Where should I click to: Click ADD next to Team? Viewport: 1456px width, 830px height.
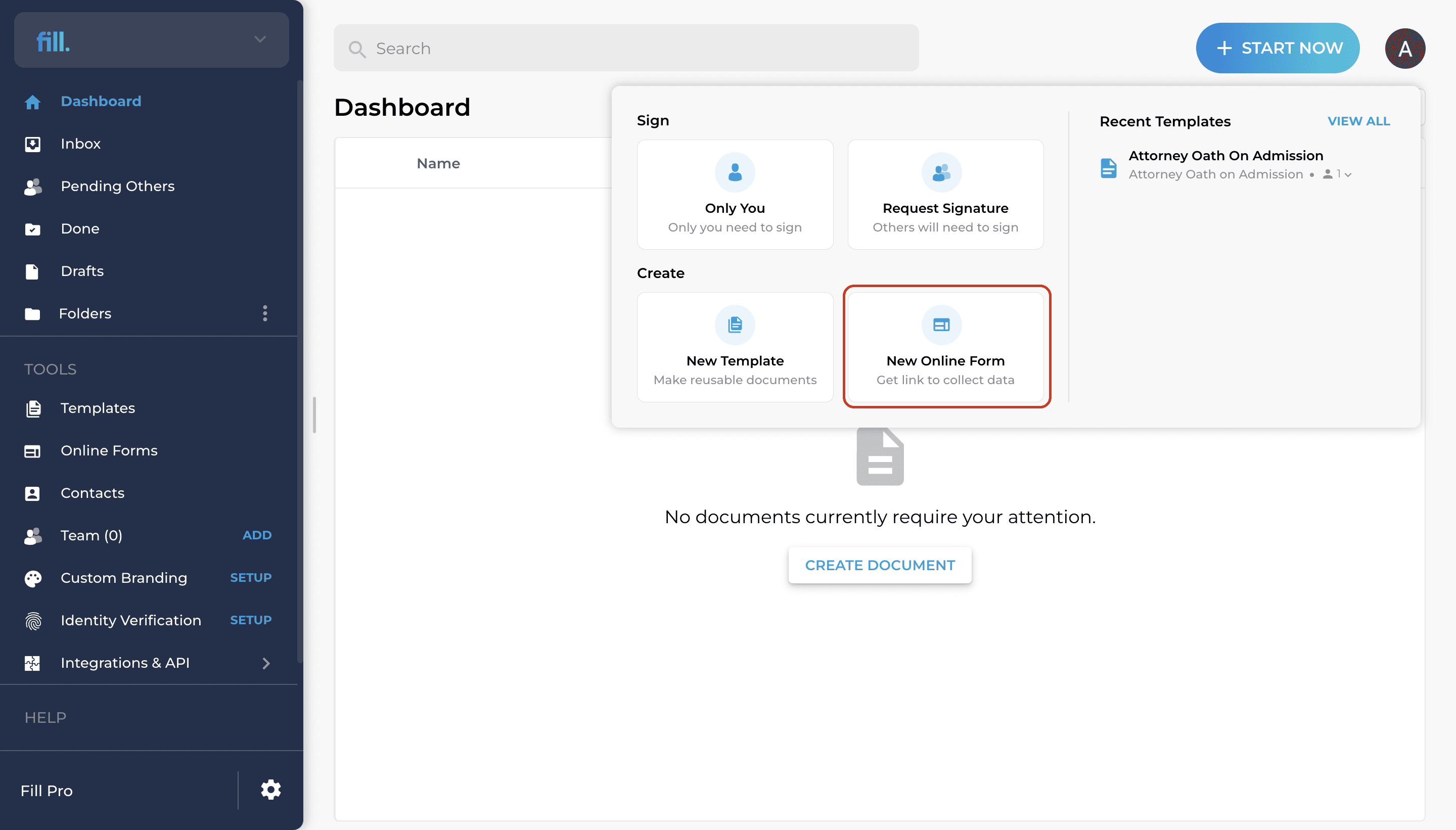click(256, 535)
